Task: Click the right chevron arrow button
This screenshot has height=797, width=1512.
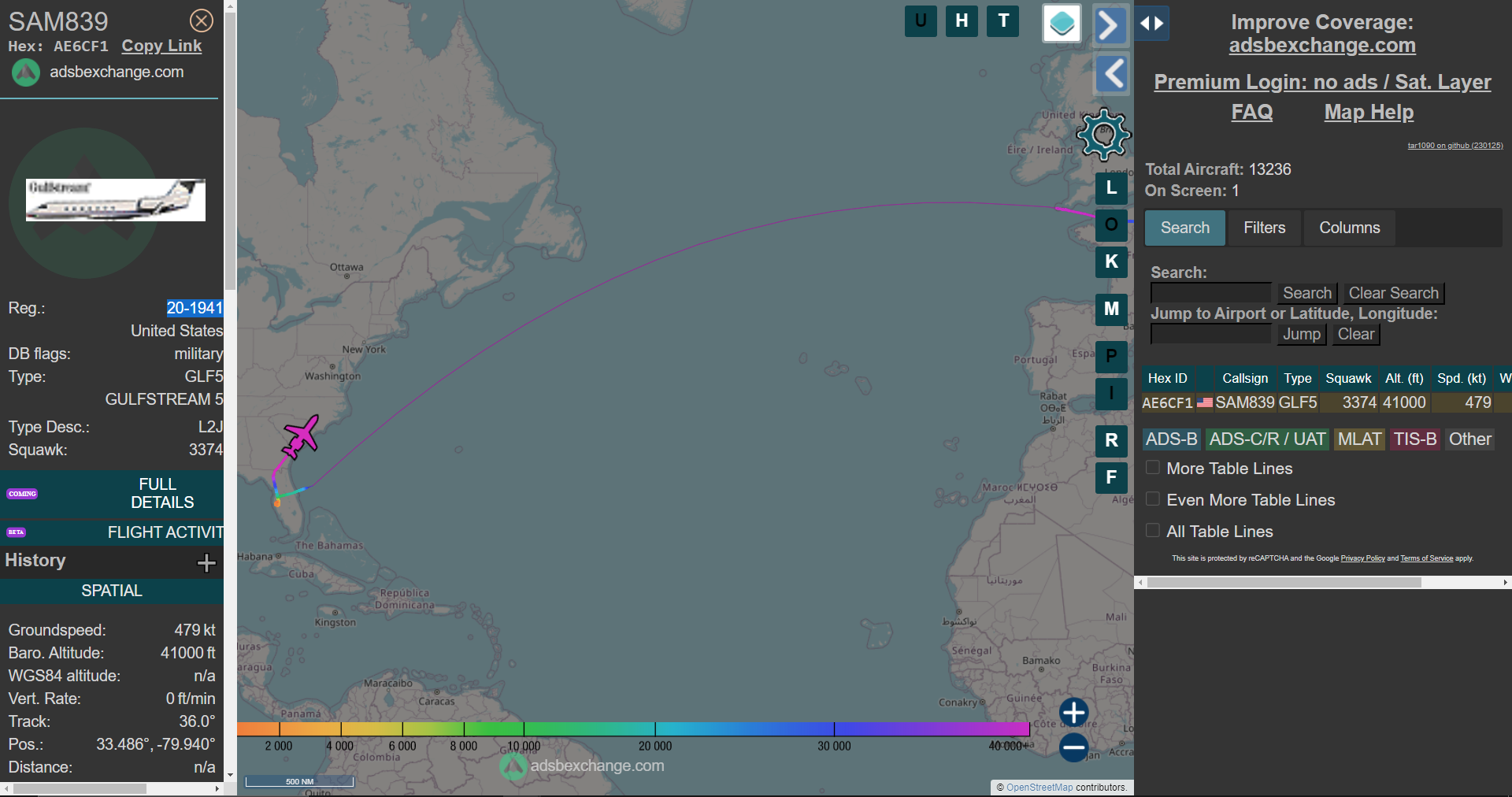Action: tap(1110, 25)
